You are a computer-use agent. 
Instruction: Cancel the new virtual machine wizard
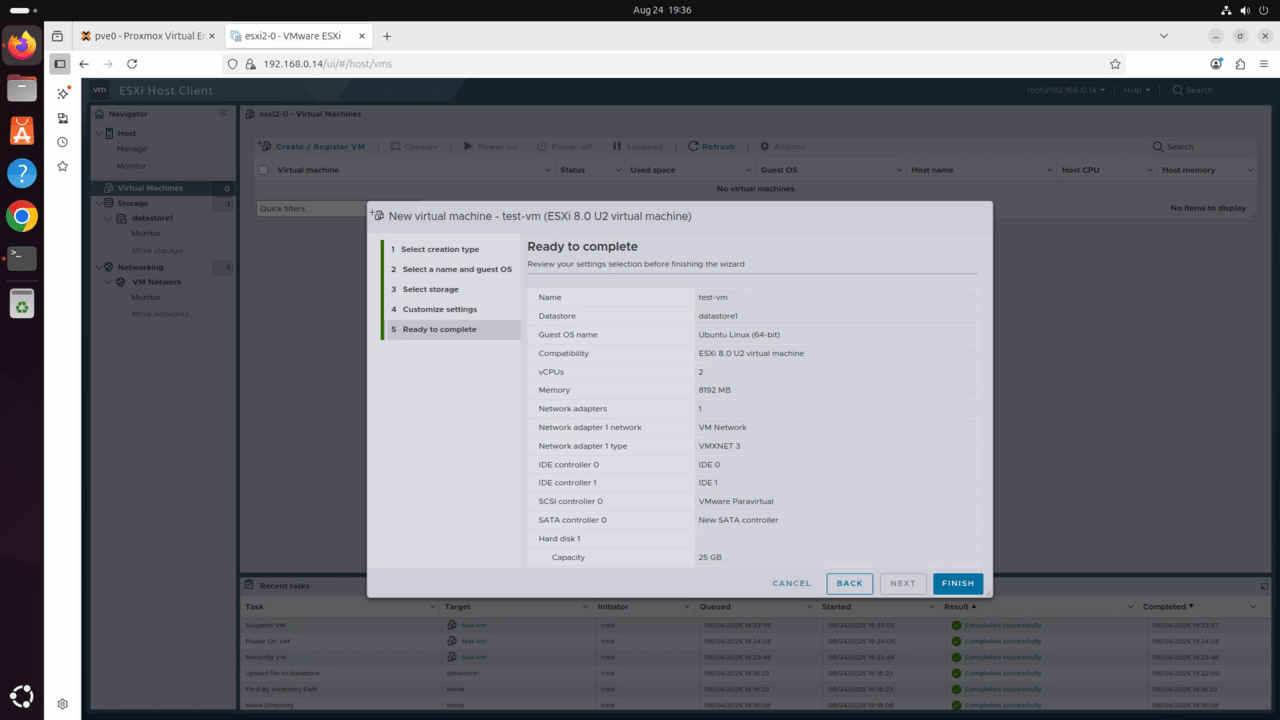(791, 583)
